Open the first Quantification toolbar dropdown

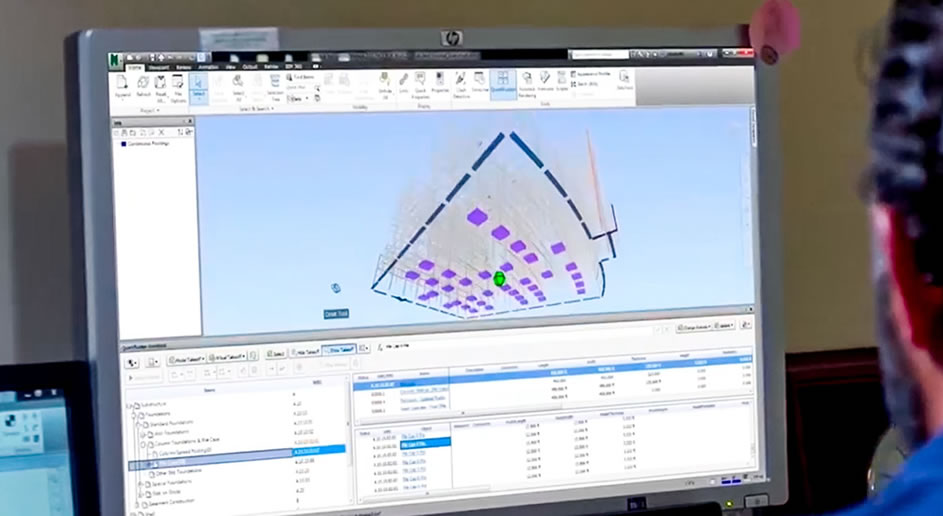point(132,363)
